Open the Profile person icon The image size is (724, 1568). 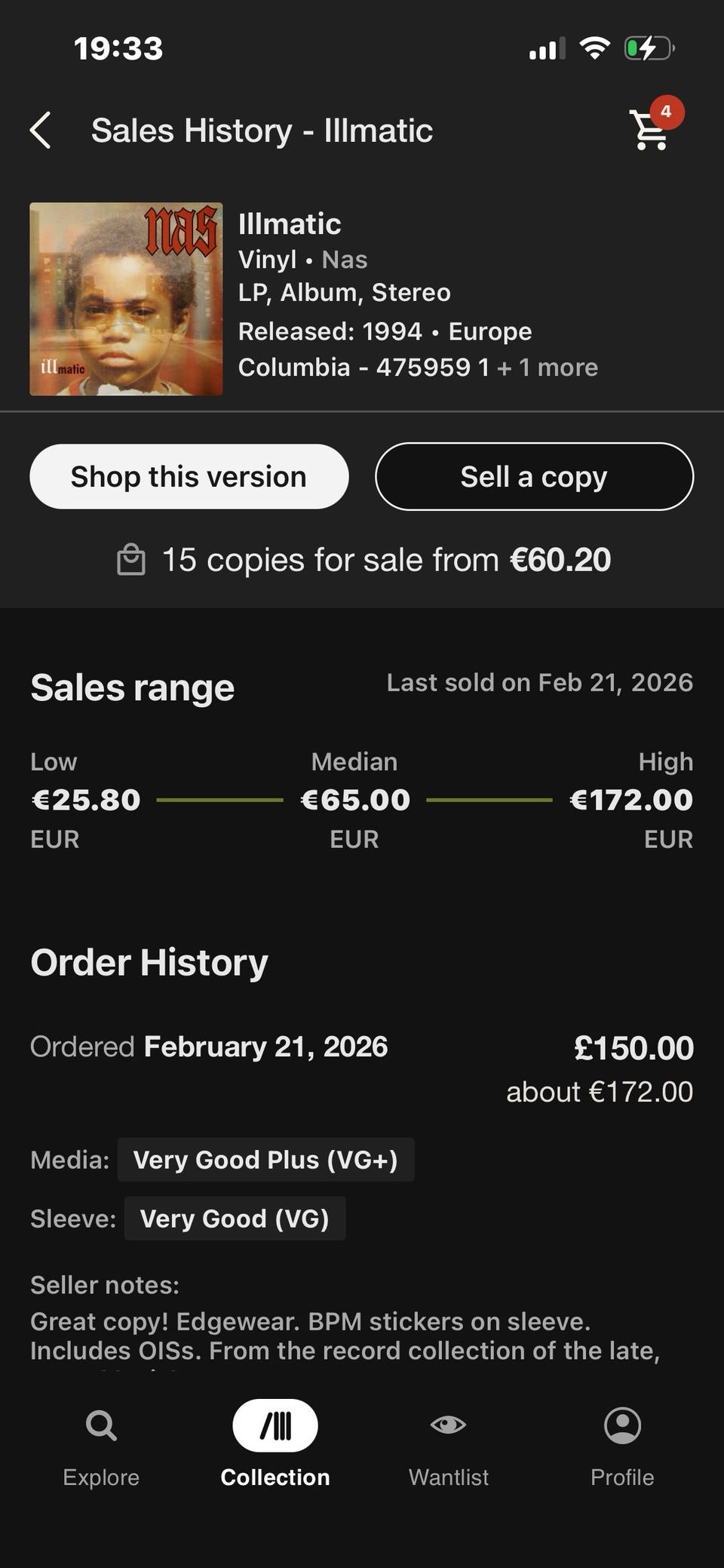(x=622, y=1425)
